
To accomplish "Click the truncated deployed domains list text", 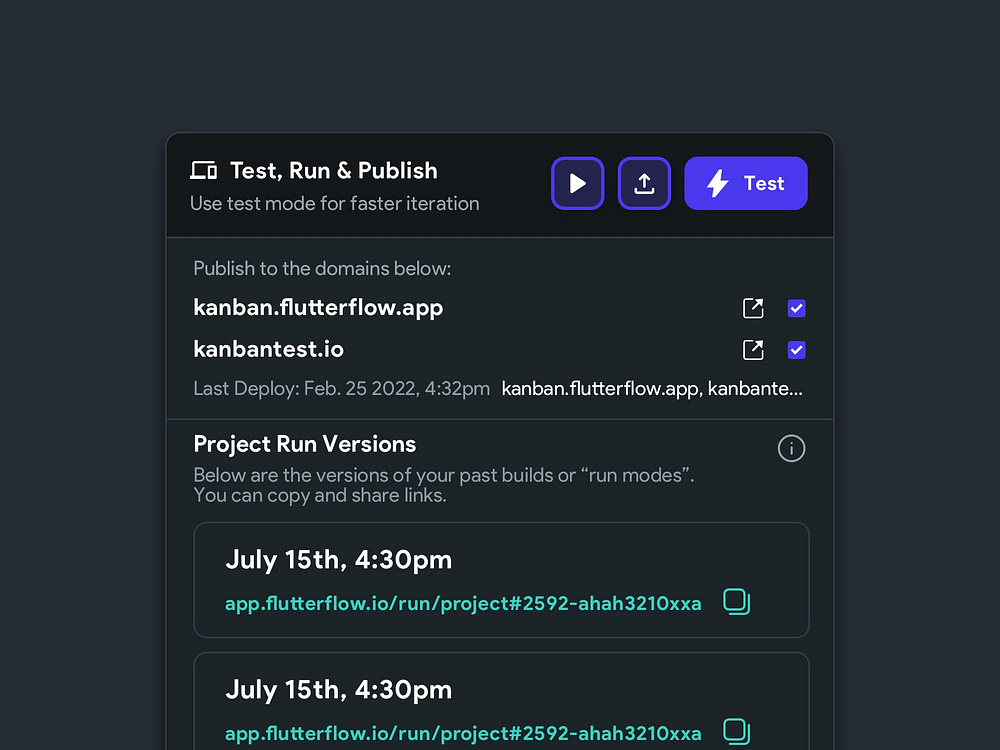I will 652,388.
